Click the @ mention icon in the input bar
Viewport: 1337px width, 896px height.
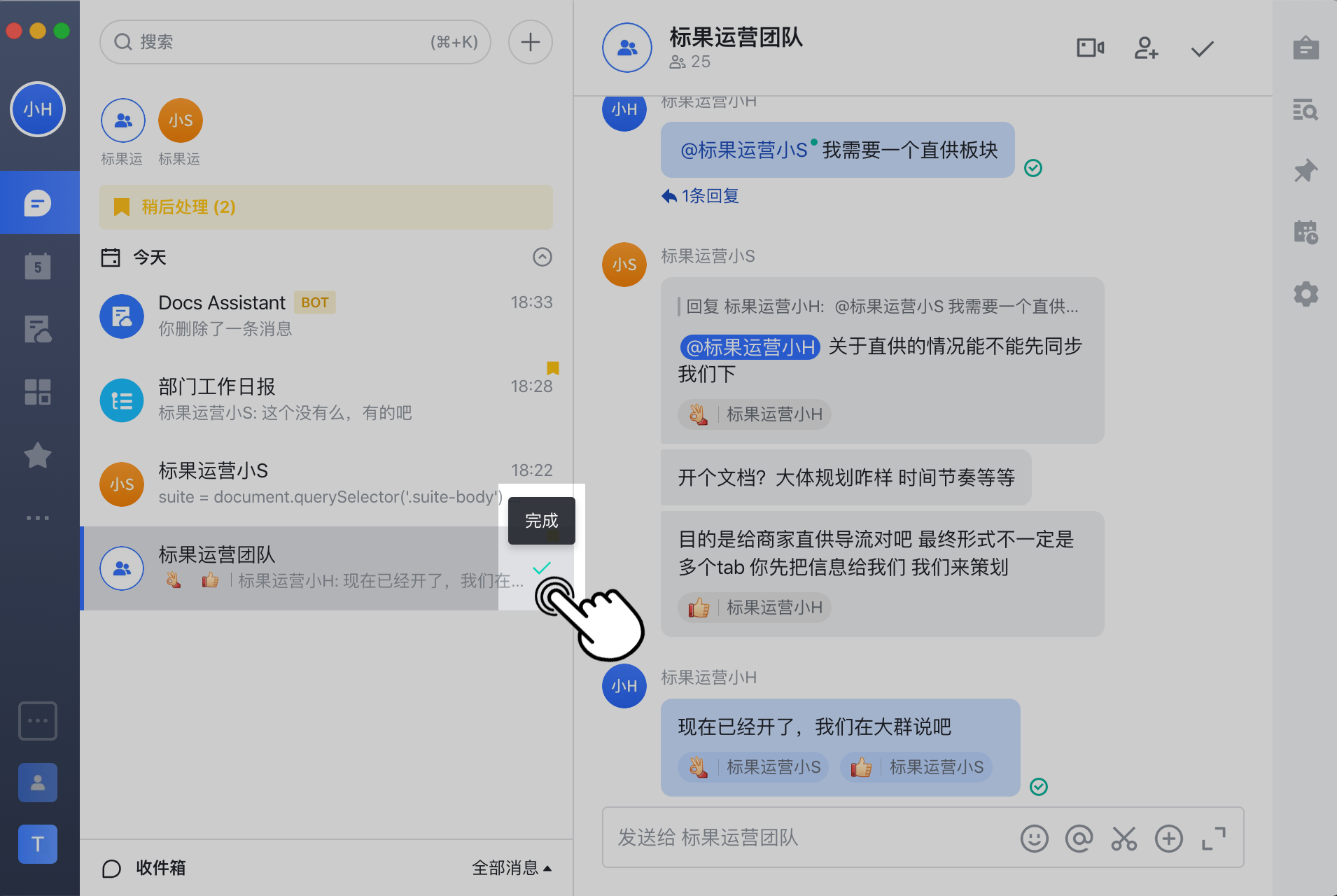point(1079,838)
